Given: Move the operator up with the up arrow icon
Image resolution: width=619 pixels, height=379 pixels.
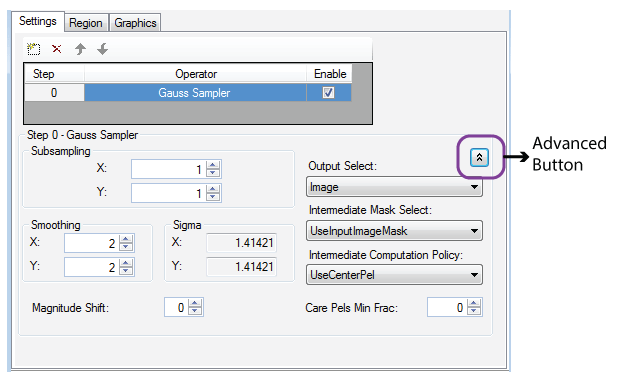Looking at the screenshot, I should 80,49.
